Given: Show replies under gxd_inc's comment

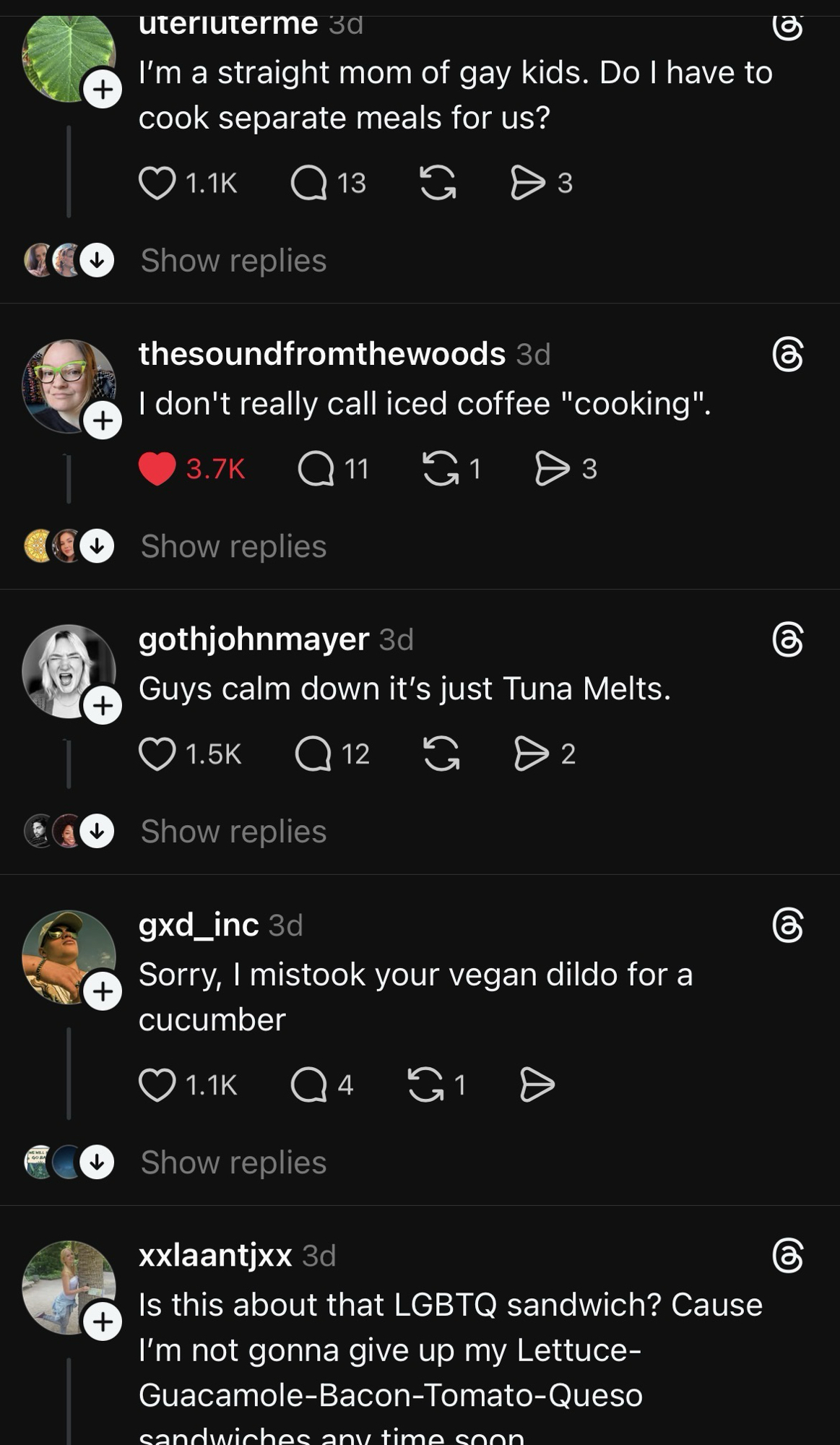Looking at the screenshot, I should 233,1163.
